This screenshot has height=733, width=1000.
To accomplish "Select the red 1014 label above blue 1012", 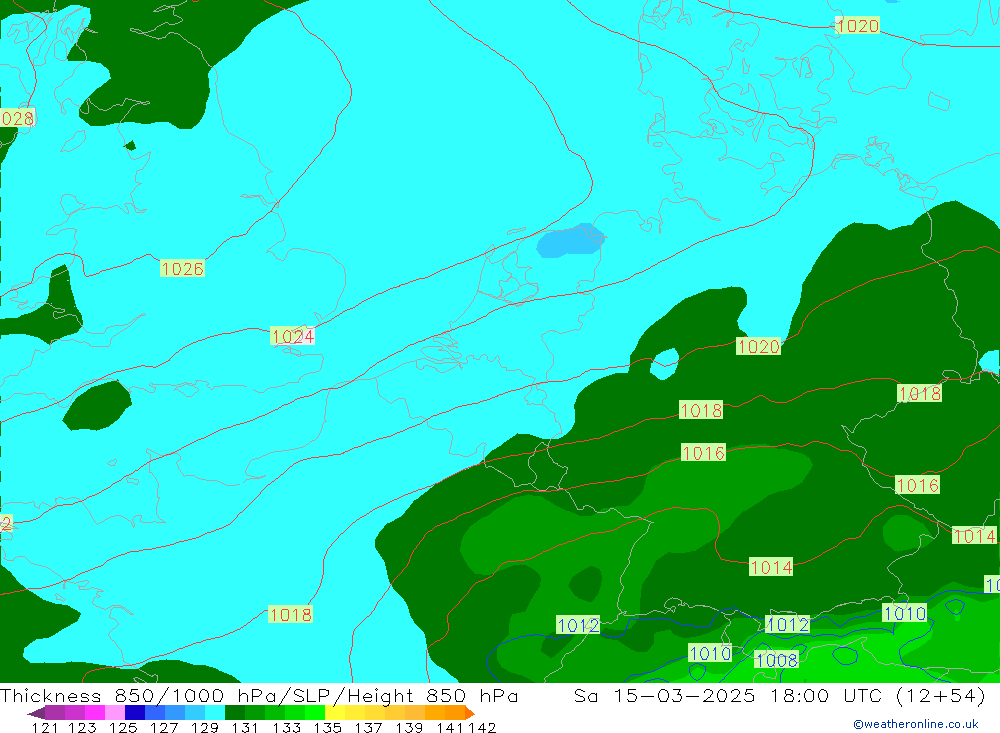I will [x=771, y=567].
